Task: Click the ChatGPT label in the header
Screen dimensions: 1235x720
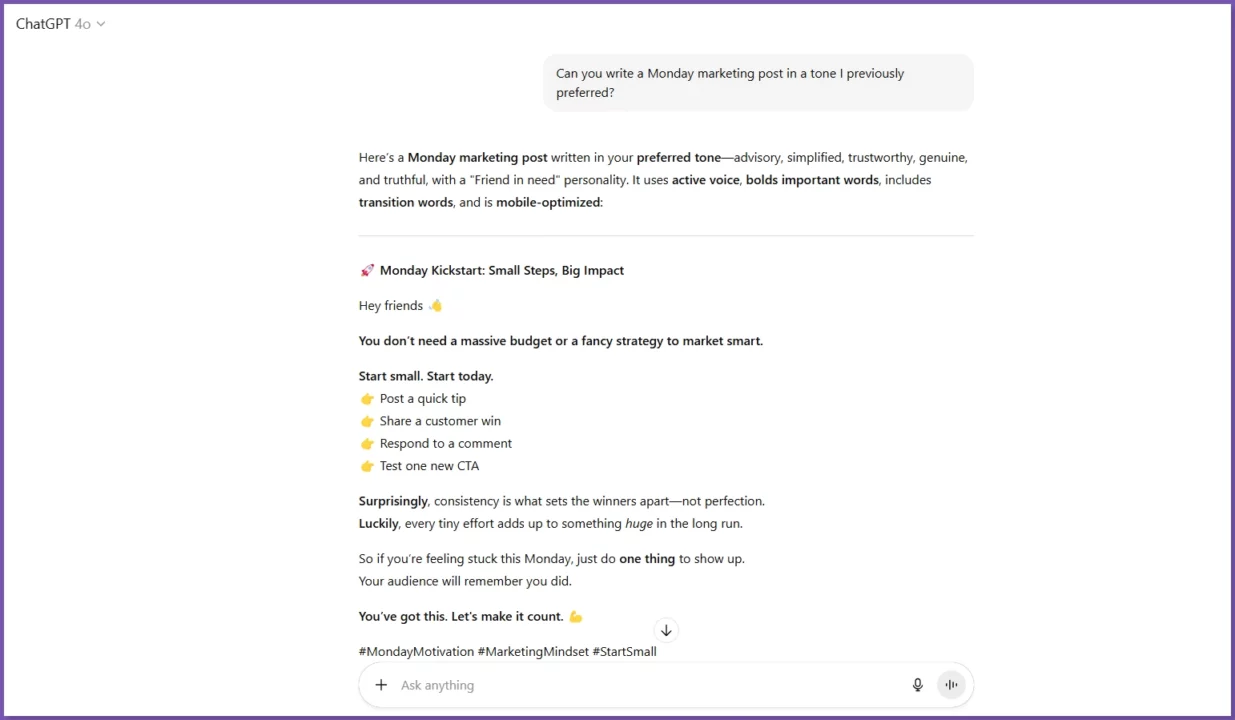Action: pyautogui.click(x=41, y=23)
